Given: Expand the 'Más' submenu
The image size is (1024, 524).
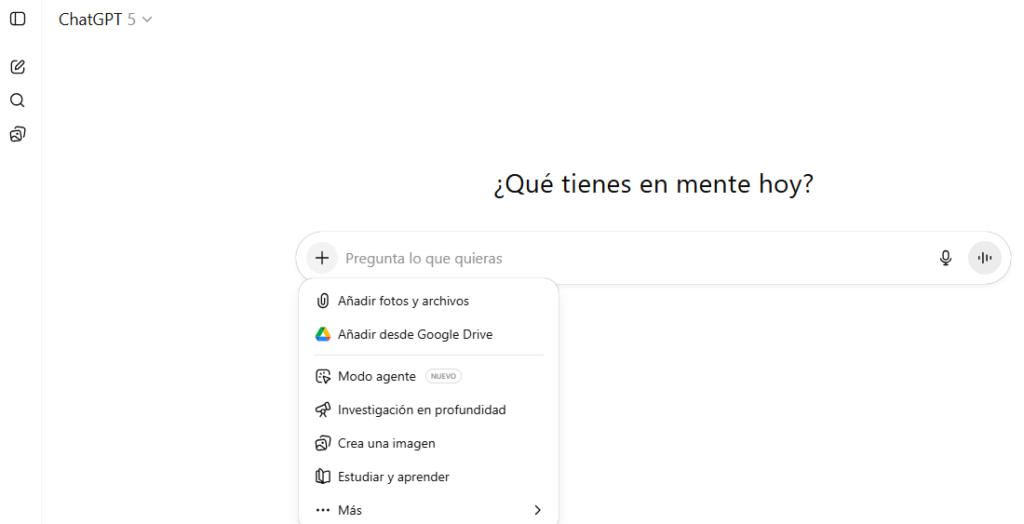Looking at the screenshot, I should coord(428,510).
